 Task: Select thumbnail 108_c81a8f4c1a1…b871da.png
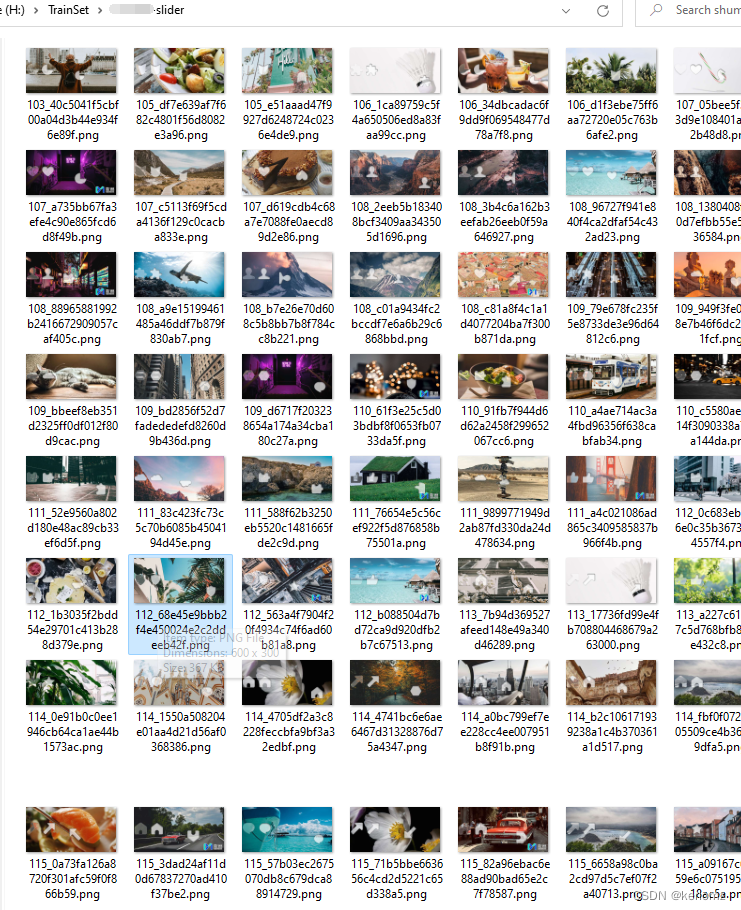pos(503,275)
